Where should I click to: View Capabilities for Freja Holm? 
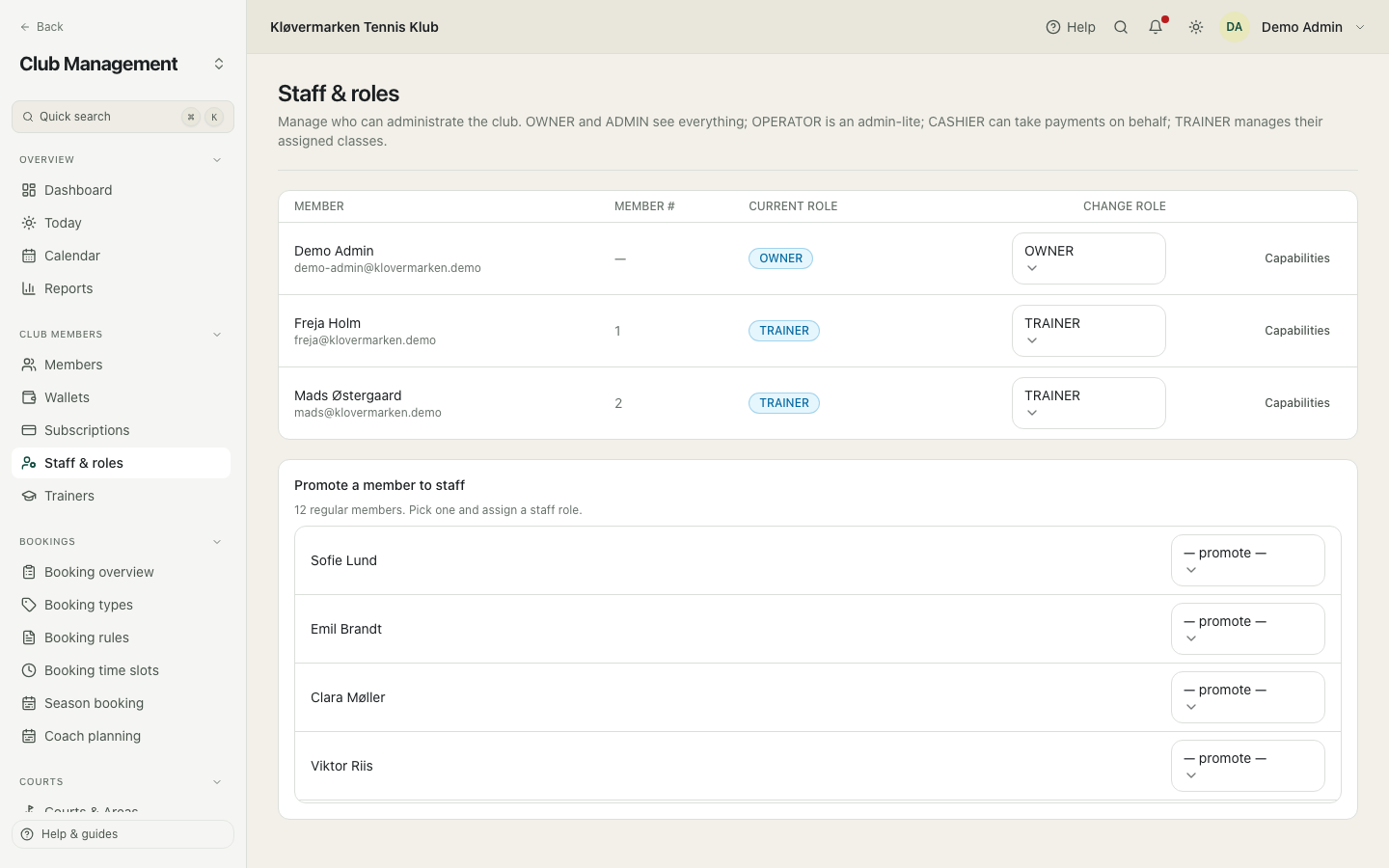(x=1297, y=331)
